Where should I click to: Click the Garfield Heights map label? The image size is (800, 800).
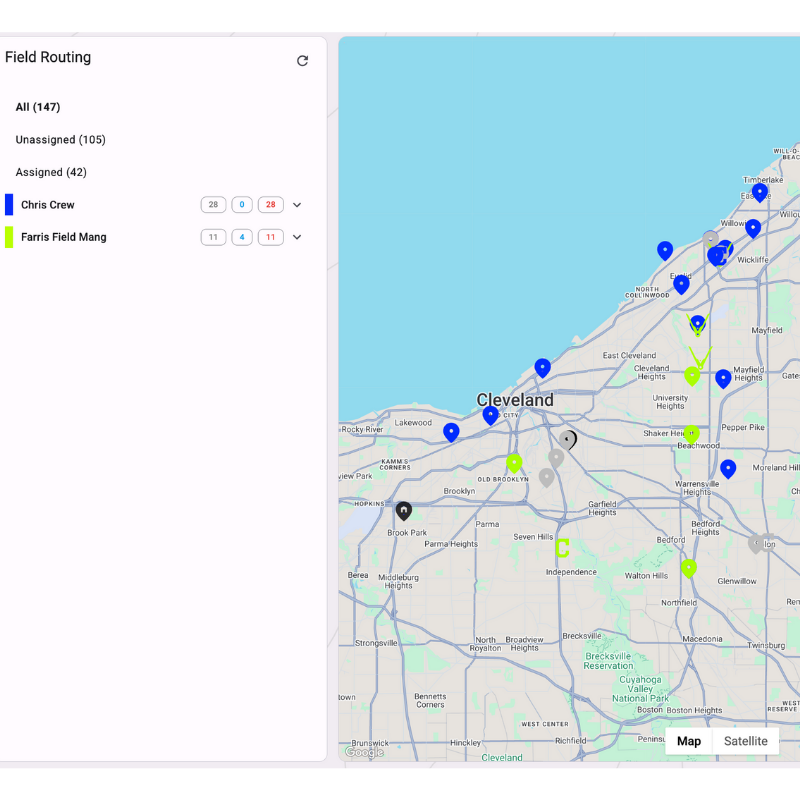coord(602,508)
